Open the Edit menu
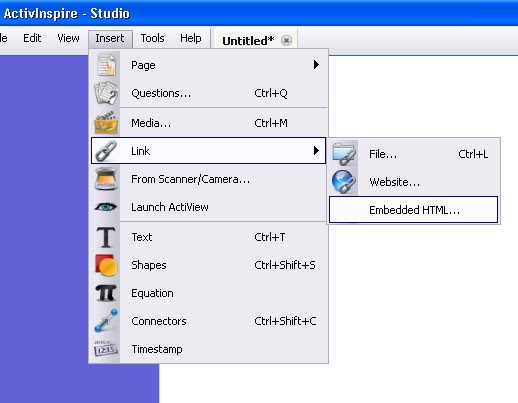 coord(32,38)
